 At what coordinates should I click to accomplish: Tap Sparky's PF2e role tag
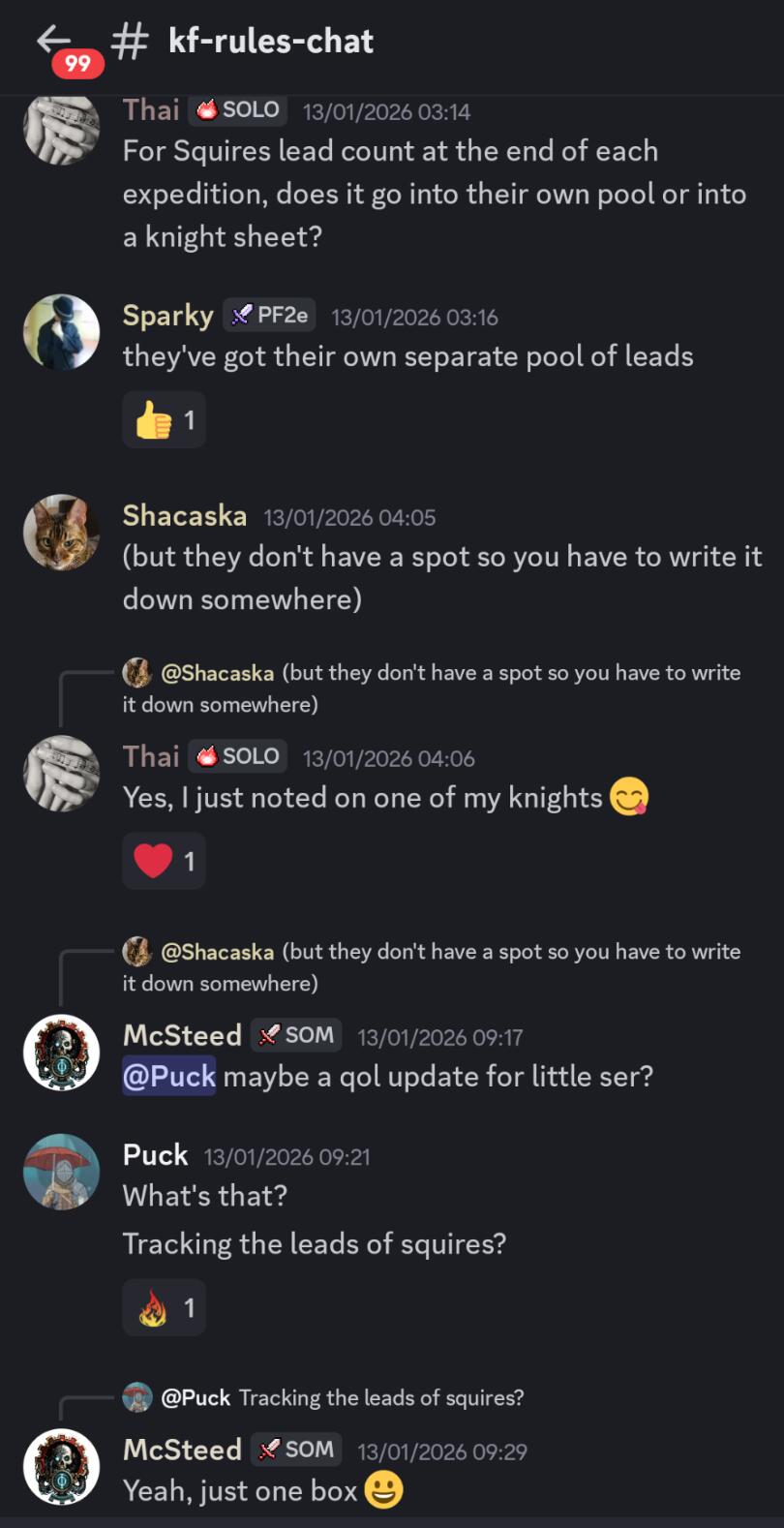click(270, 315)
